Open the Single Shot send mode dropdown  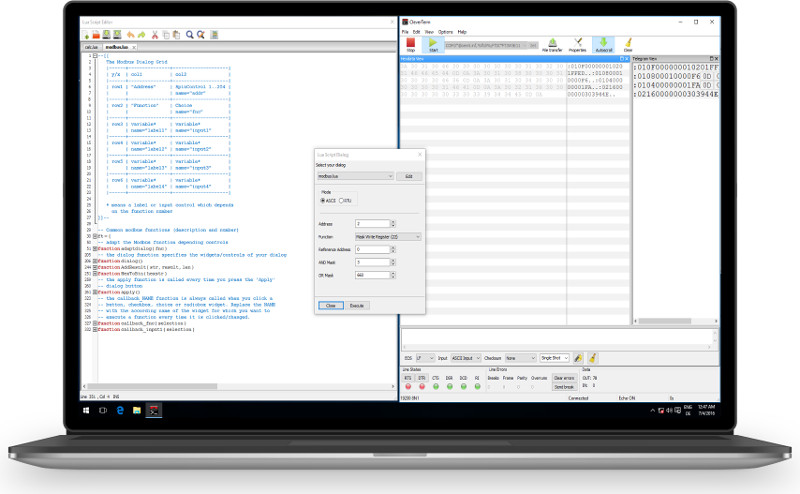pyautogui.click(x=555, y=358)
